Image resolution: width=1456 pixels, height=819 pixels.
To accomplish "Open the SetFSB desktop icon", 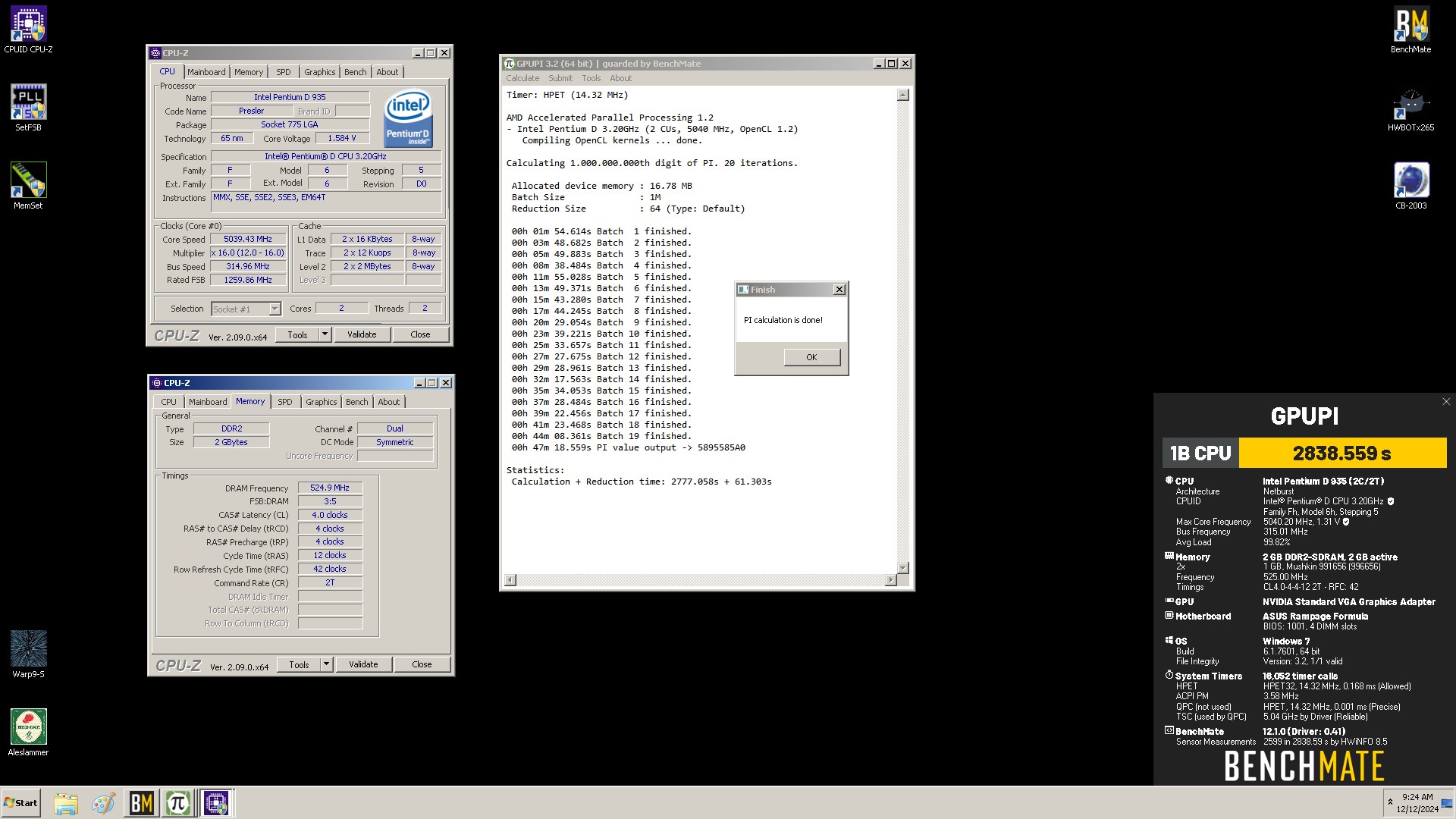I will click(x=28, y=108).
